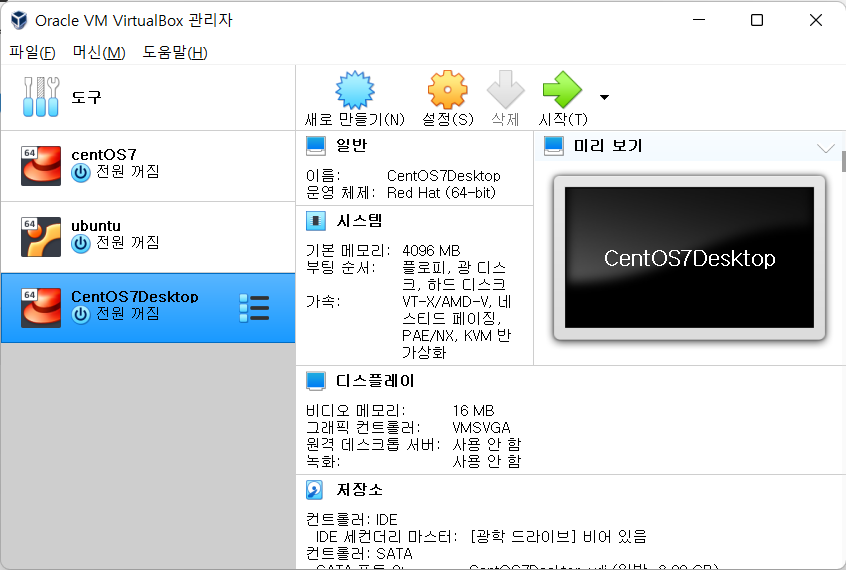The height and width of the screenshot is (570, 846).
Task: Click the 원격 데스크톱 서버 label
Action: (x=373, y=444)
